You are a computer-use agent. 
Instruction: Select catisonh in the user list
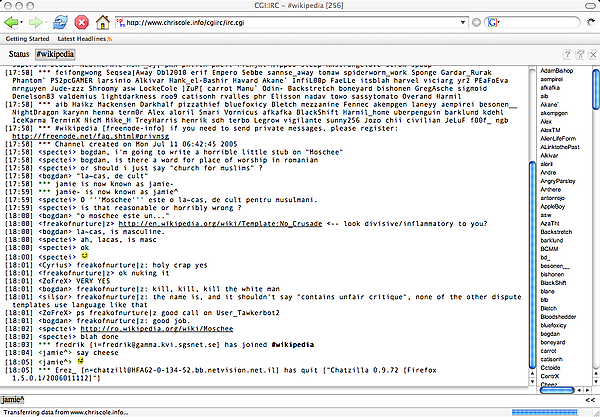[x=551, y=359]
